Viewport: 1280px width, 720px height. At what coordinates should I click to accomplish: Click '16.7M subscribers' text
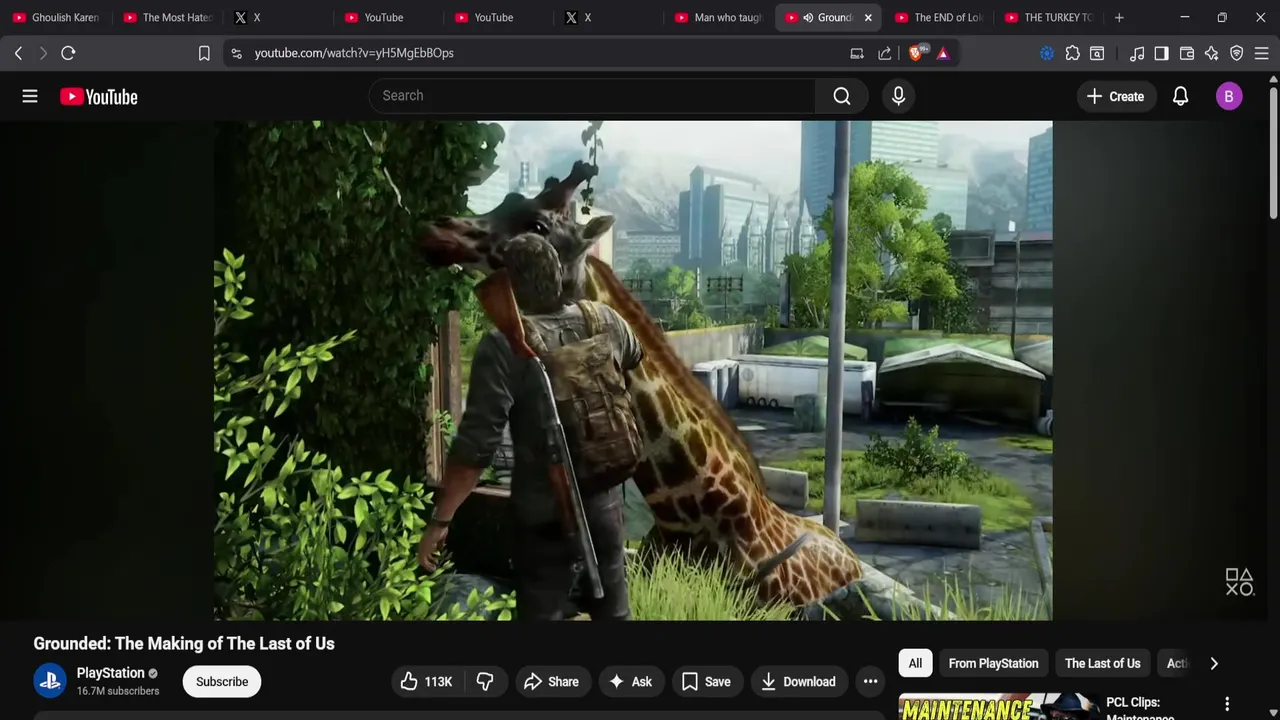pyautogui.click(x=118, y=691)
